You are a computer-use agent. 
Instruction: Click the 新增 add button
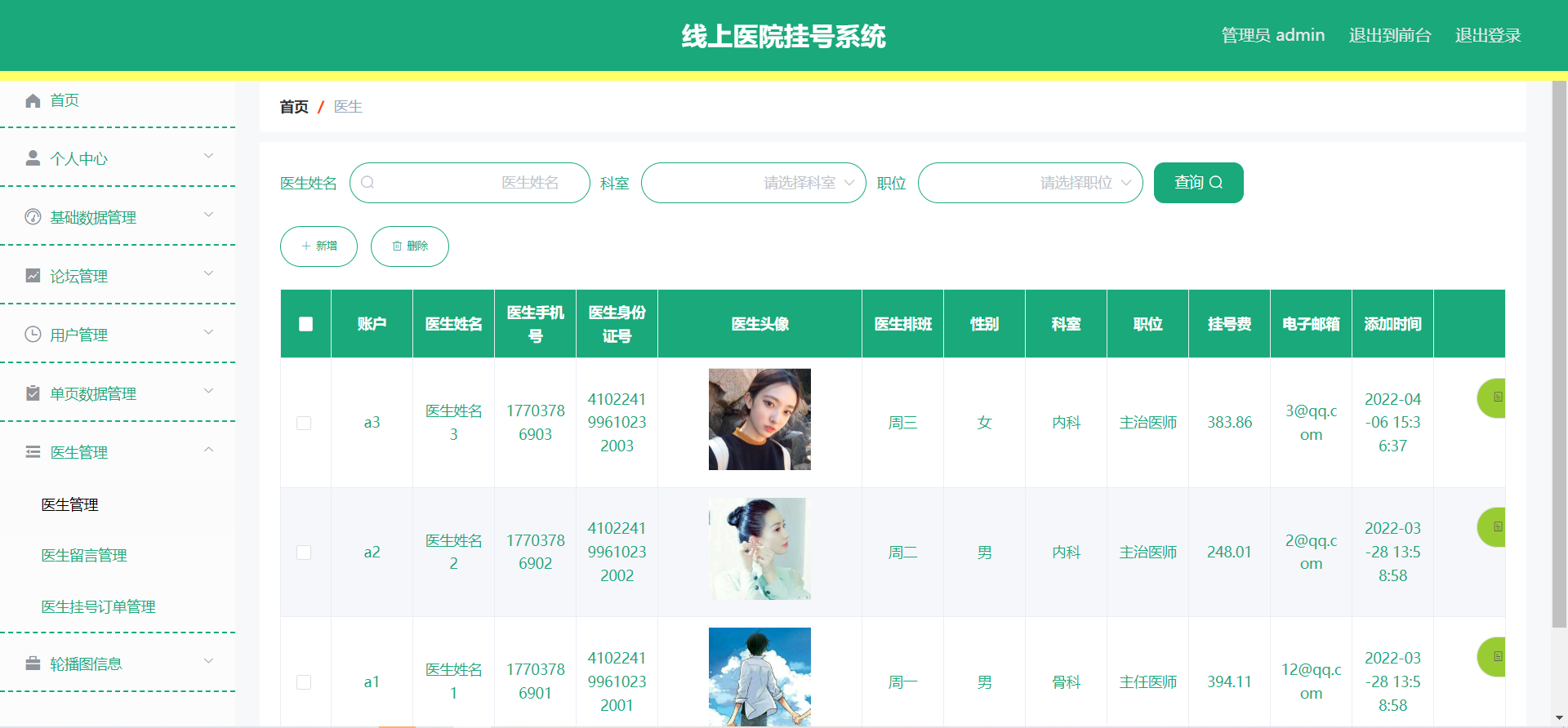pyautogui.click(x=318, y=246)
